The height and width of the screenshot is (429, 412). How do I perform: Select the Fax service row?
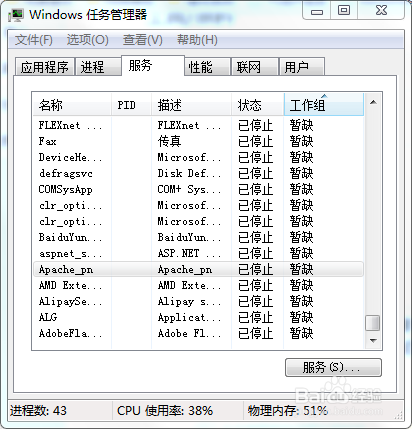[x=198, y=141]
